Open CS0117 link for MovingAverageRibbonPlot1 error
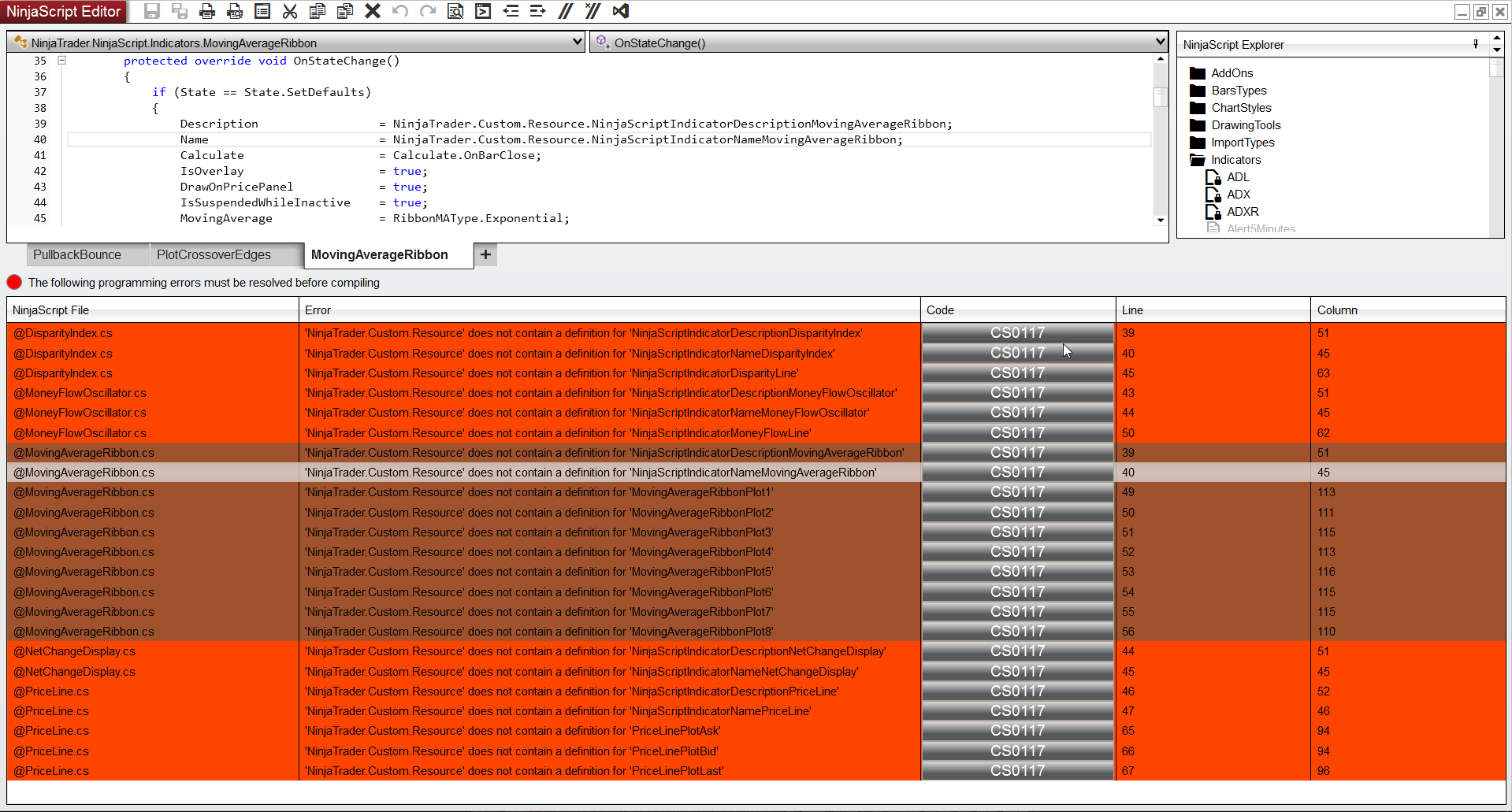1512x812 pixels. click(1018, 492)
